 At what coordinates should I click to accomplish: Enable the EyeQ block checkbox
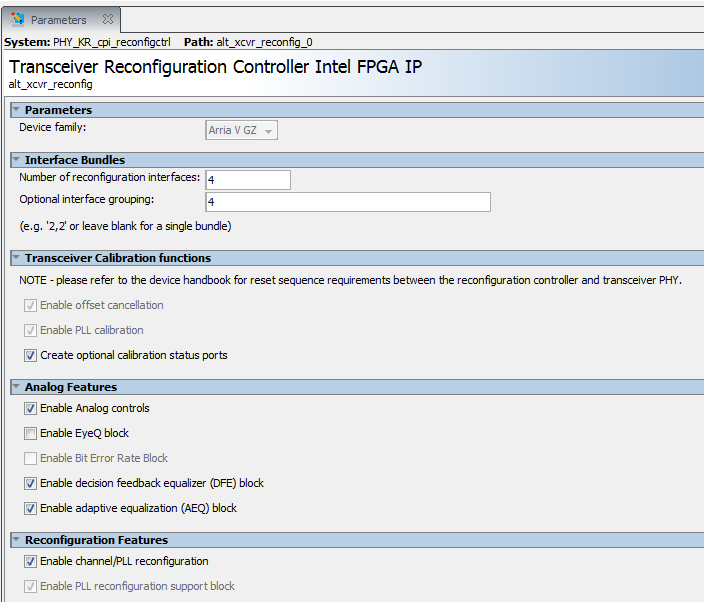30,434
